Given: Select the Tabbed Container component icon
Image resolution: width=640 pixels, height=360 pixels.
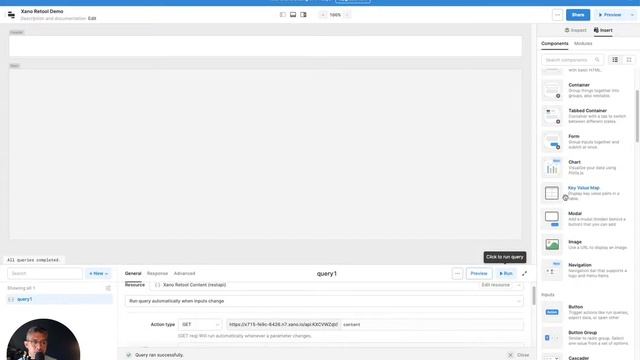Looking at the screenshot, I should pyautogui.click(x=552, y=116).
